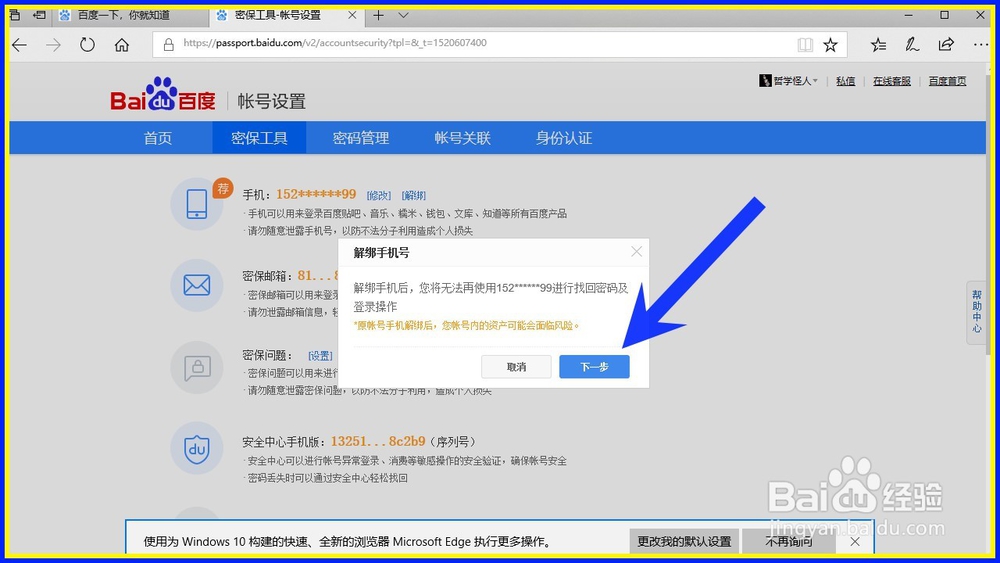The width and height of the screenshot is (1000, 563).
Task: Select the 身份认证 navigation tab
Action: click(x=564, y=138)
